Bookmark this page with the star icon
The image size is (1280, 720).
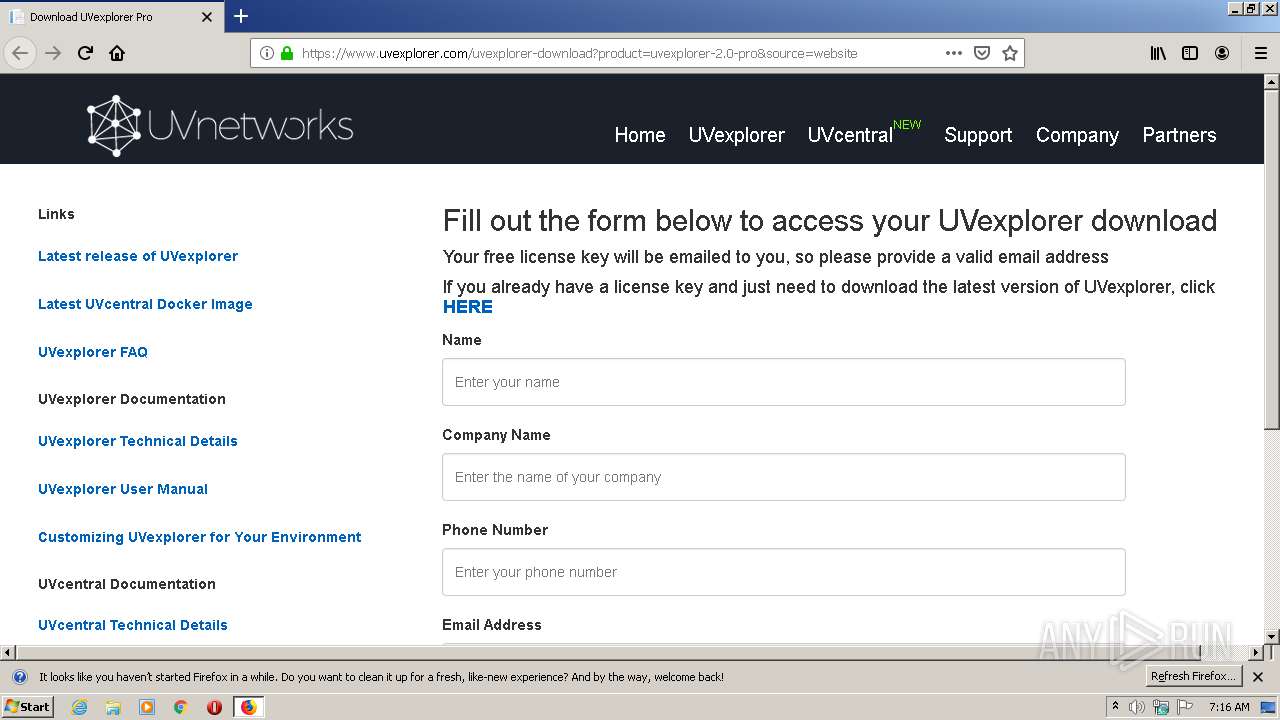(1010, 53)
